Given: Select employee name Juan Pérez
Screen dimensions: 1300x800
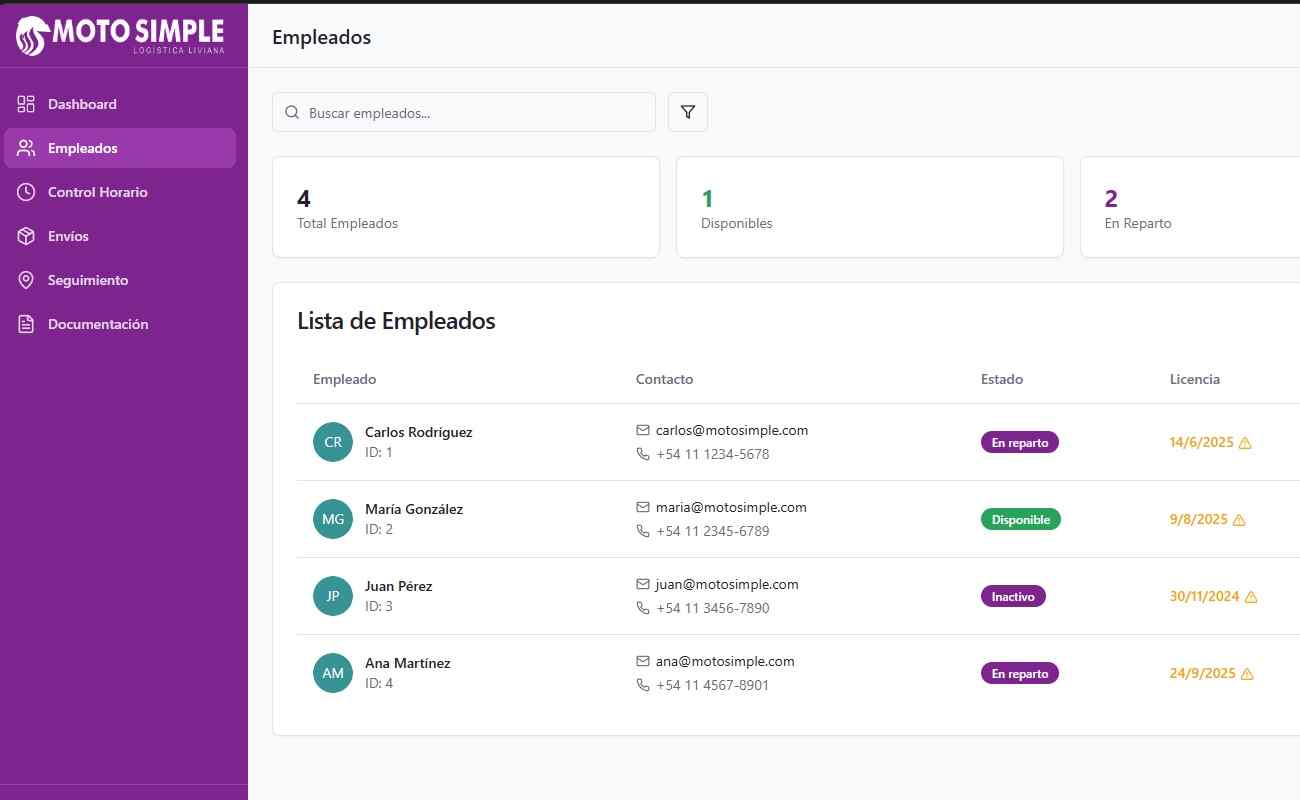Looking at the screenshot, I should point(399,586).
